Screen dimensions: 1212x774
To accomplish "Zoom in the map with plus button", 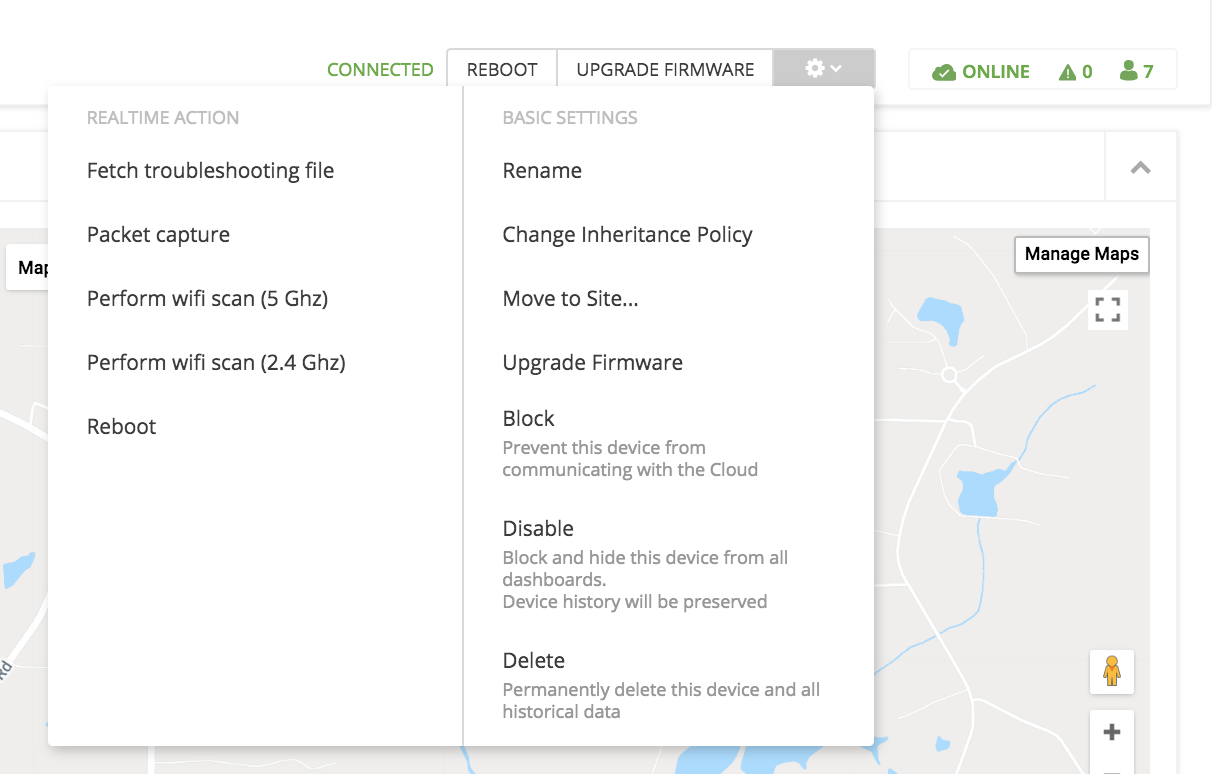I will 1111,733.
